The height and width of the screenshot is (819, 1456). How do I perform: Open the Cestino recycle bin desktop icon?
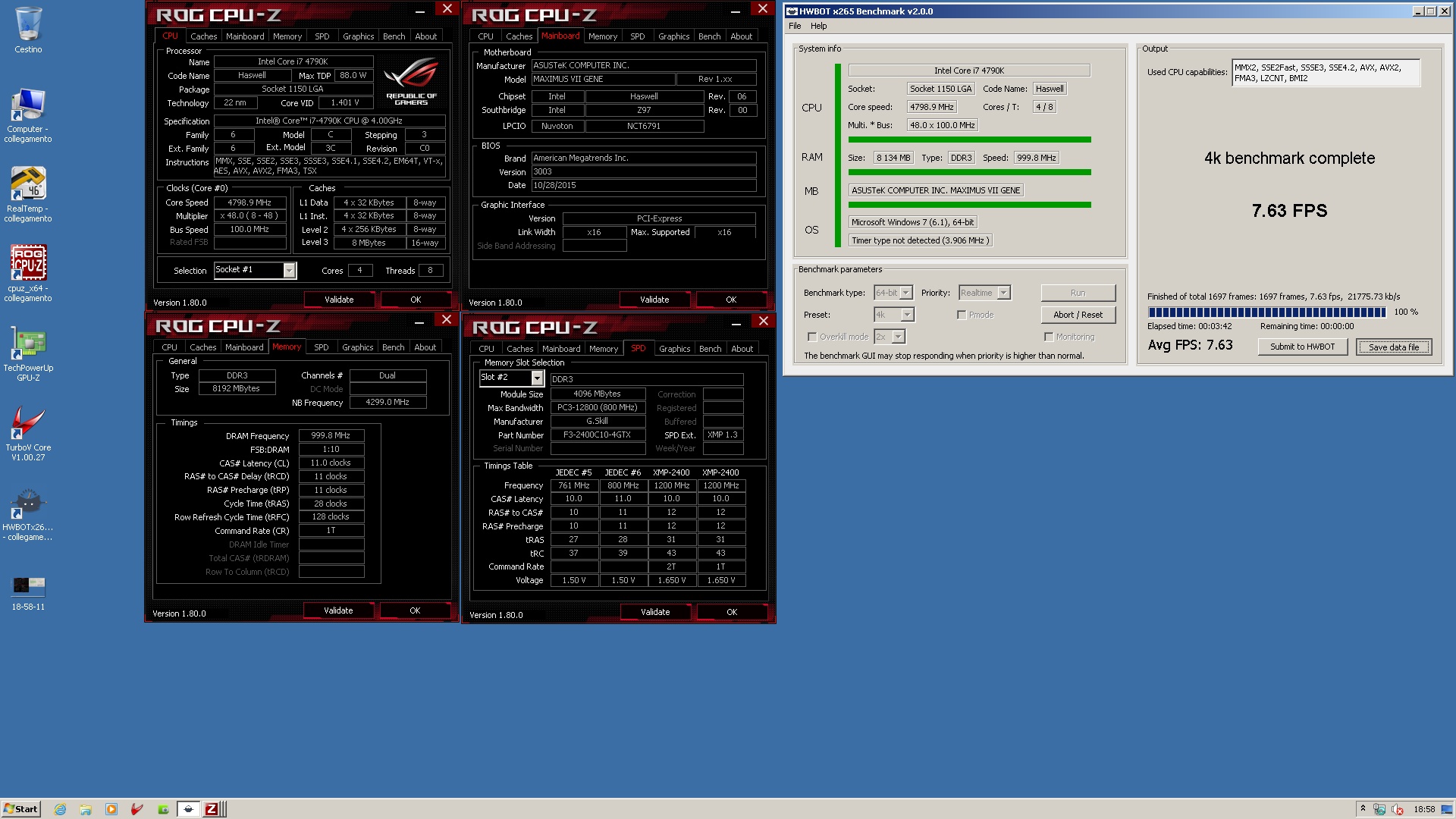tap(28, 30)
